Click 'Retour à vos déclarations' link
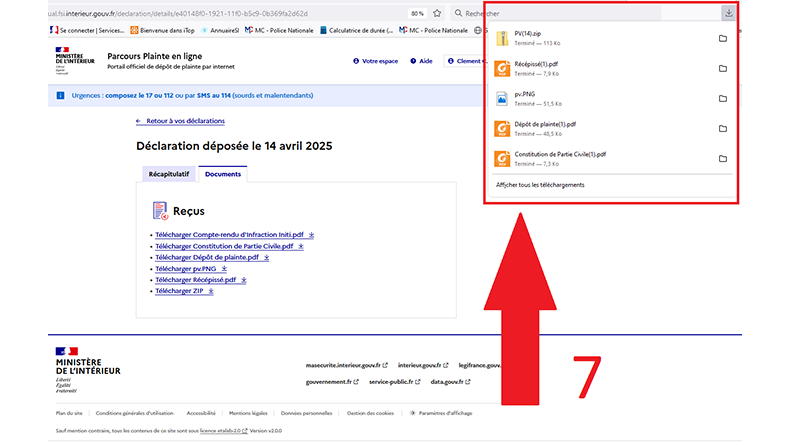This screenshot has width=791, height=445. 180,121
